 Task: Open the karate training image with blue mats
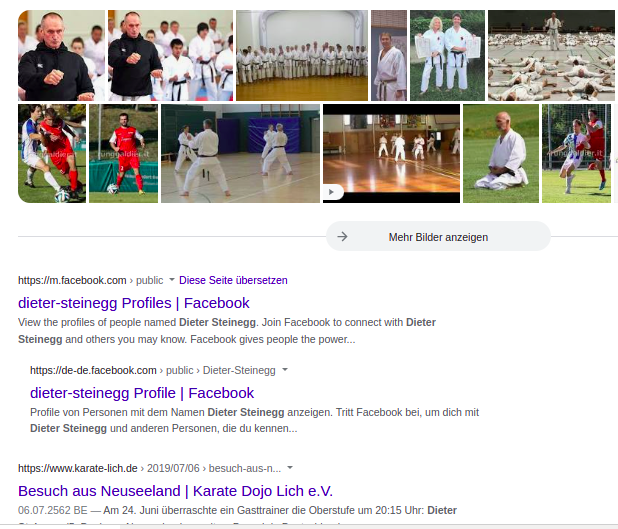[239, 153]
